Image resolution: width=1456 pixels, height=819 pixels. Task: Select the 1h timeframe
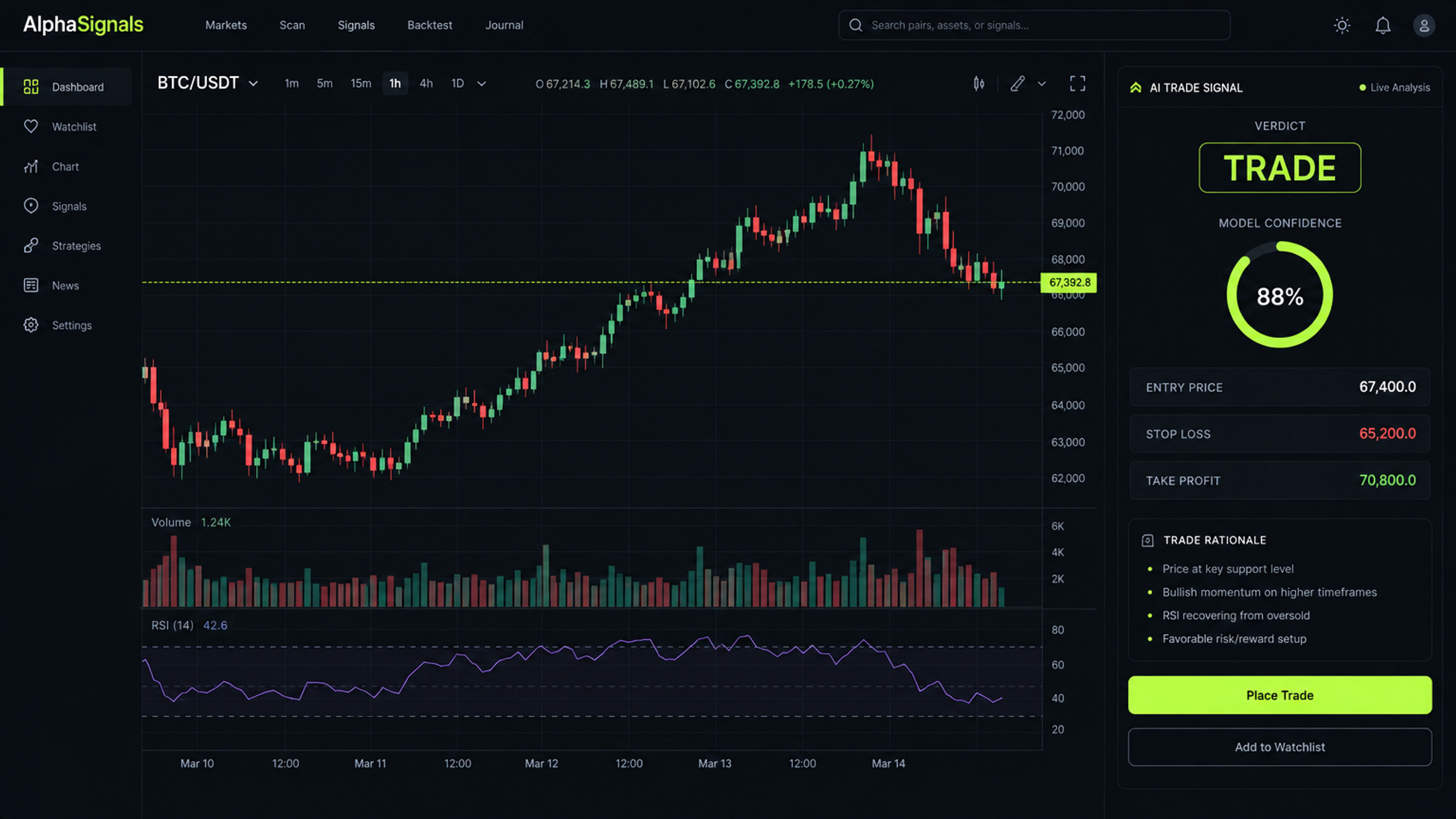[x=395, y=84]
